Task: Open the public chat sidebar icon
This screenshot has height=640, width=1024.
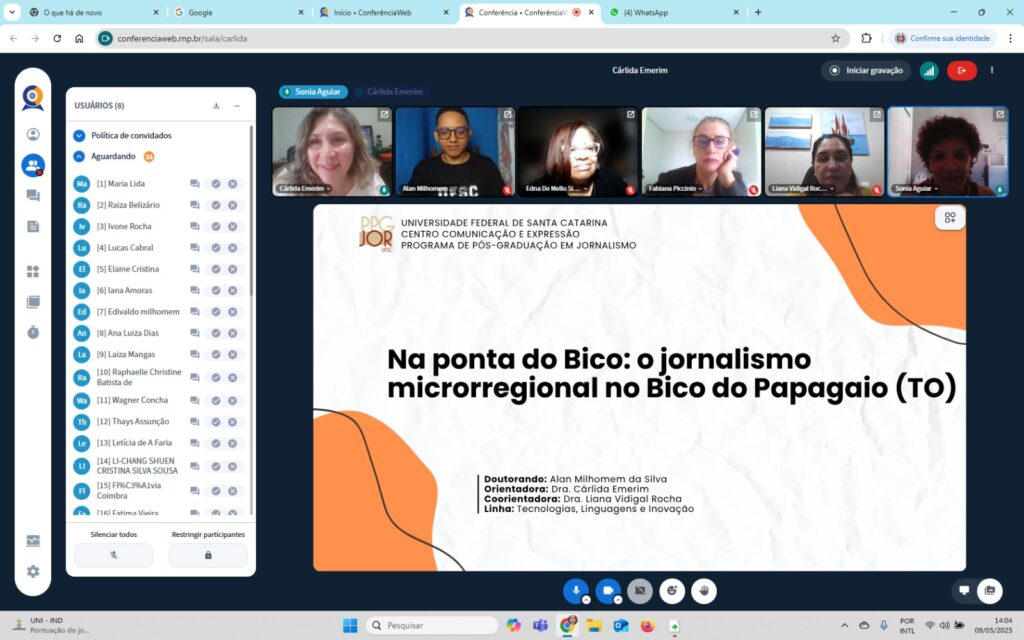Action: [x=33, y=195]
